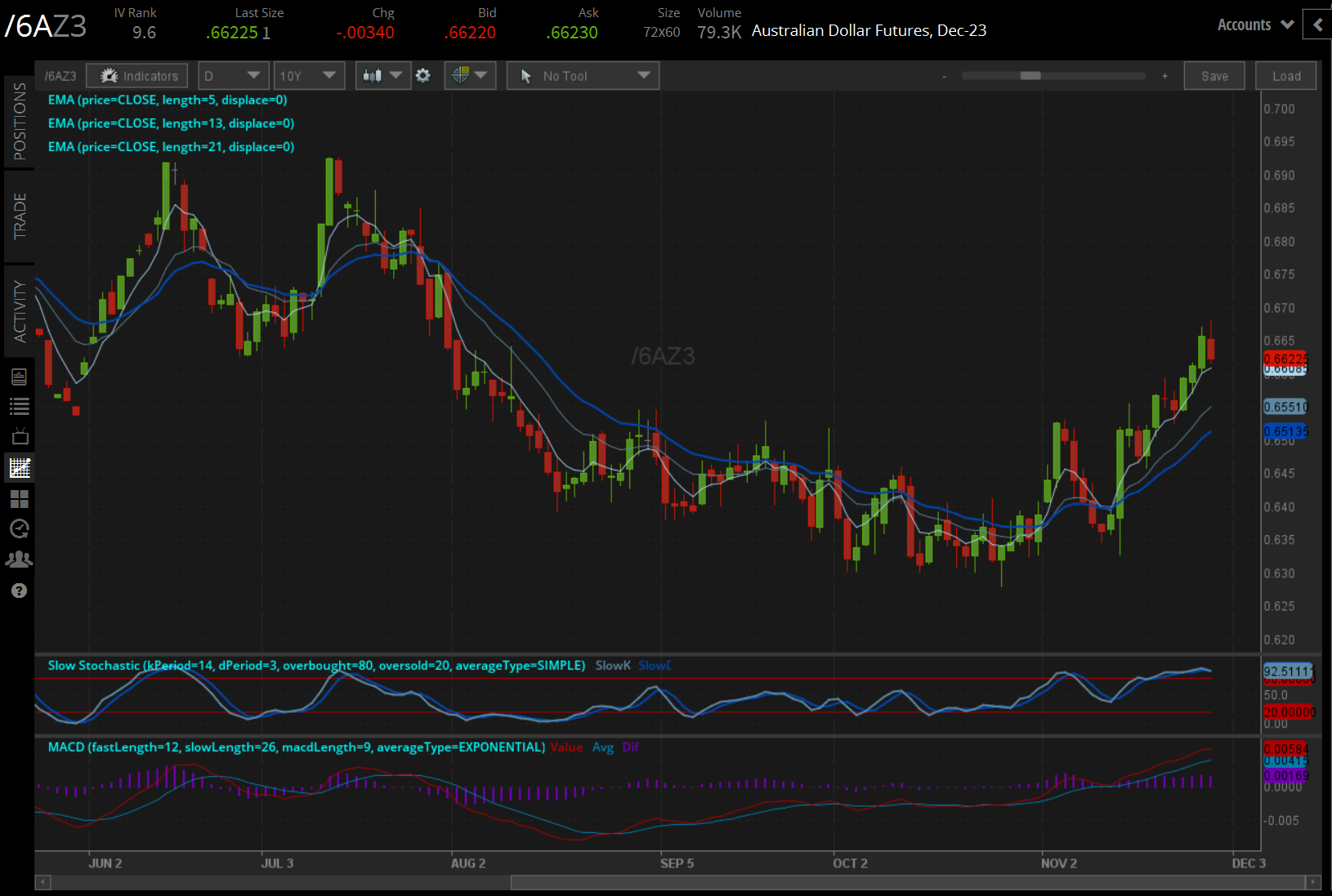Click the 0.65510 EMA price bubble

click(x=1285, y=407)
